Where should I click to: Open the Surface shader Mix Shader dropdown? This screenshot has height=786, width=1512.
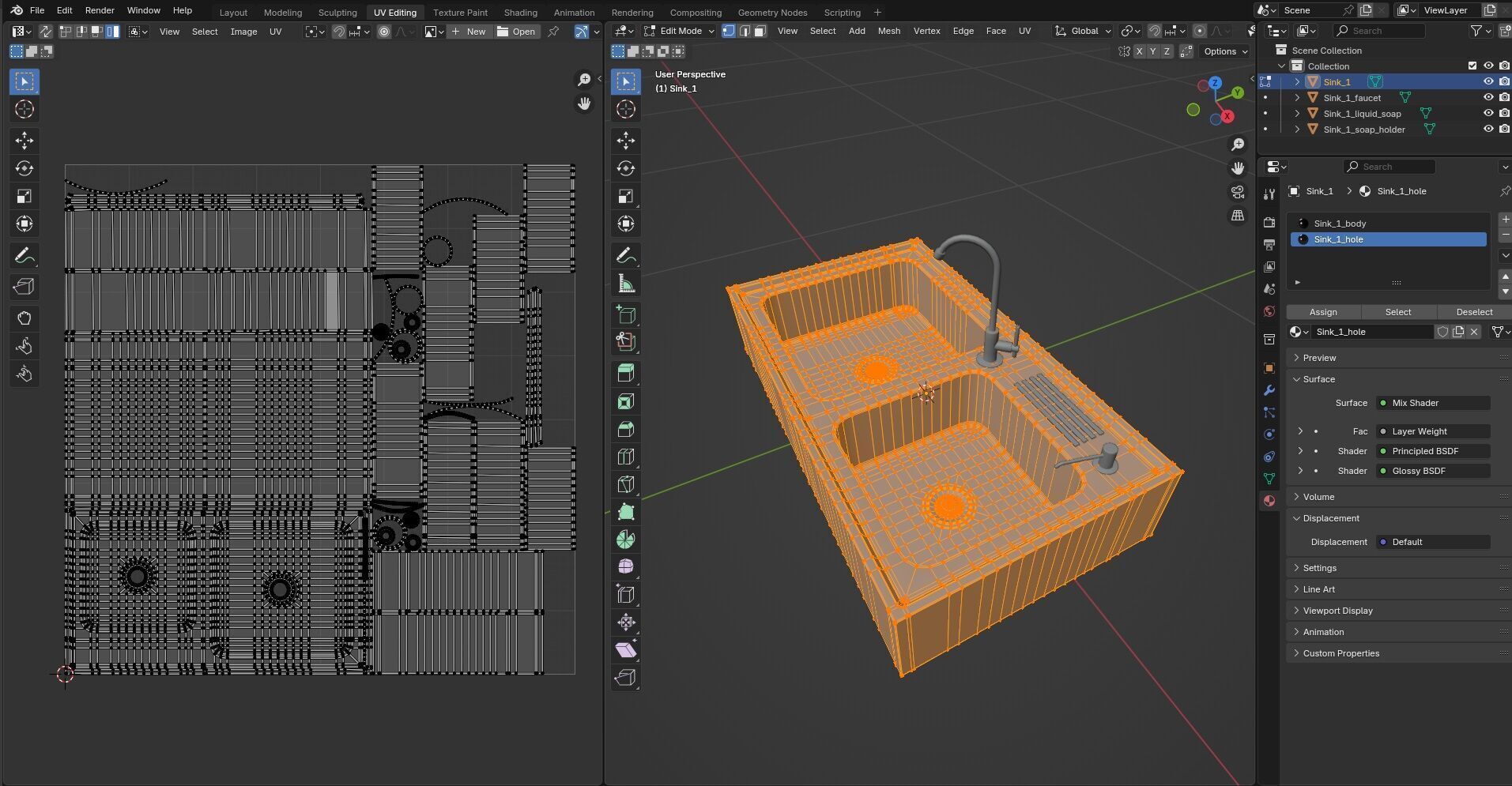click(x=1433, y=403)
